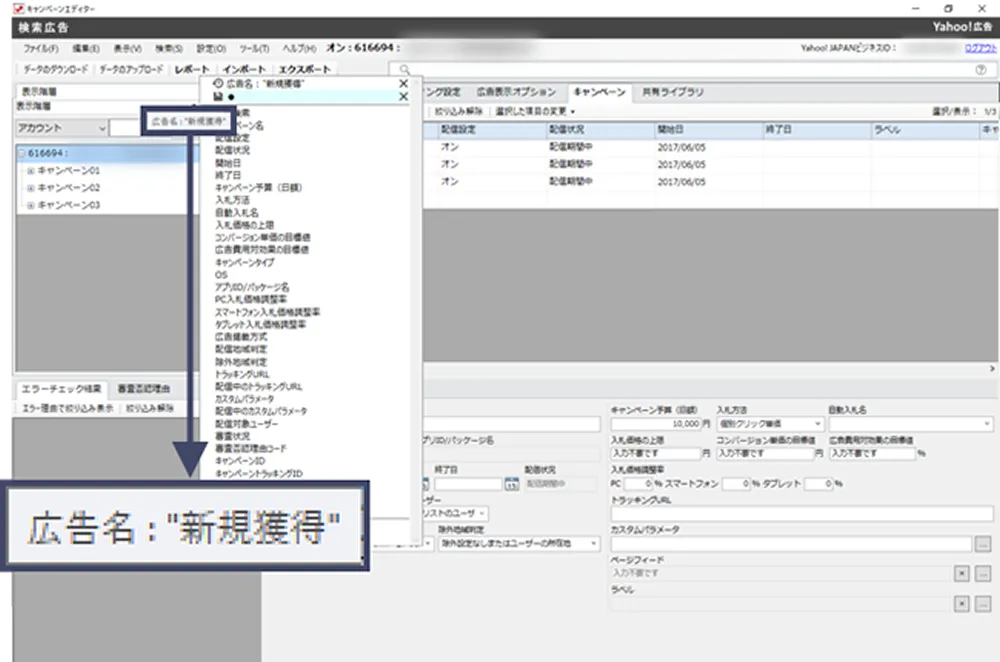
Task: Click the clear button for ラベル field
Action: point(962,604)
